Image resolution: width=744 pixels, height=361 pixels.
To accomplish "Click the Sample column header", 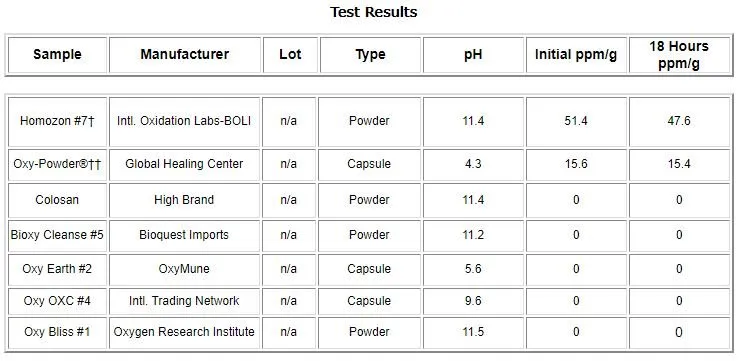I will [57, 55].
